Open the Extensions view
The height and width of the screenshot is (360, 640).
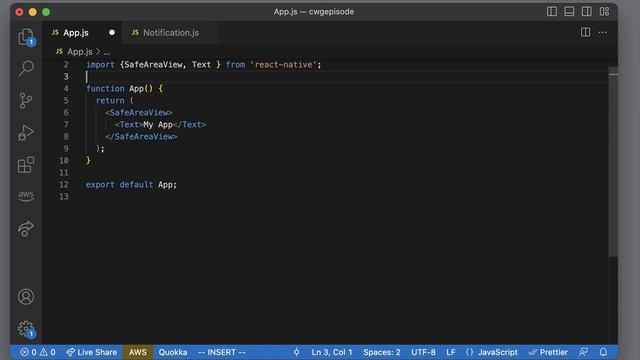(x=26, y=165)
